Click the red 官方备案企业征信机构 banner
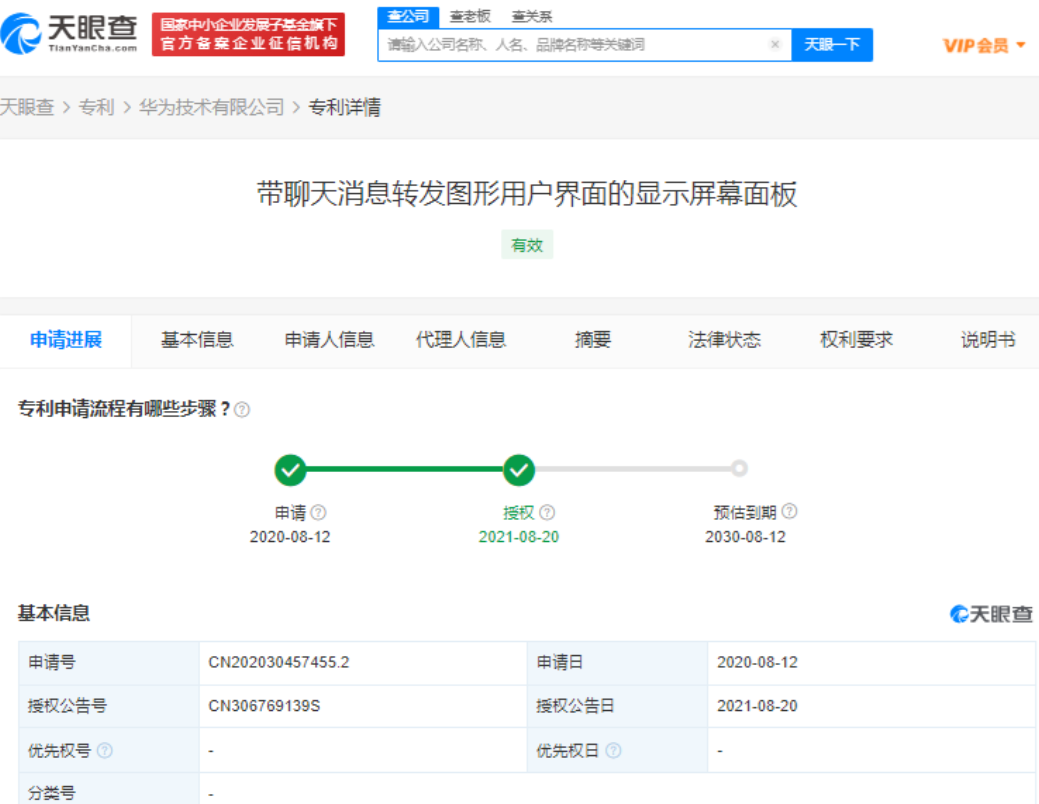The image size is (1039, 804). pos(248,34)
